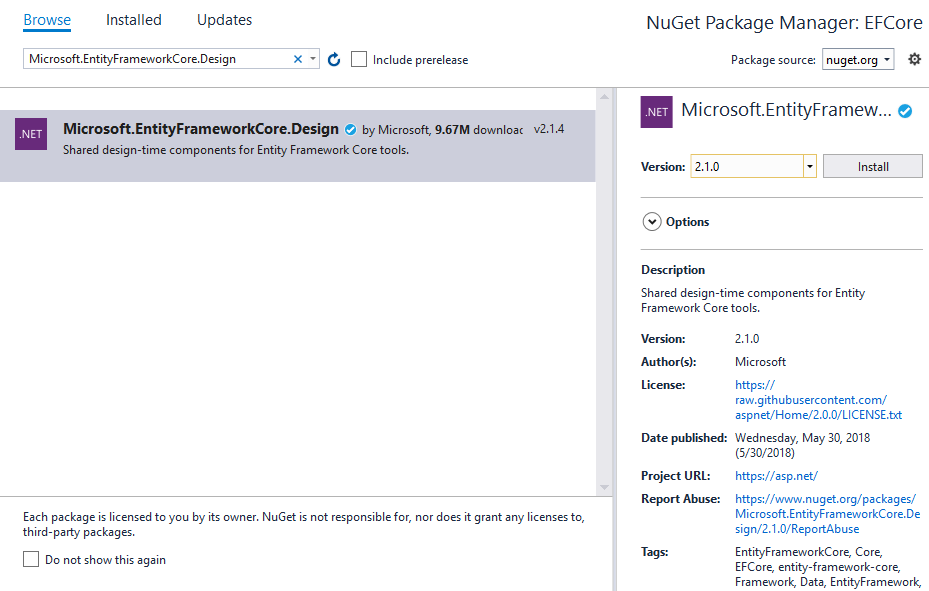Click verified badge beside package name in list

pos(351,130)
